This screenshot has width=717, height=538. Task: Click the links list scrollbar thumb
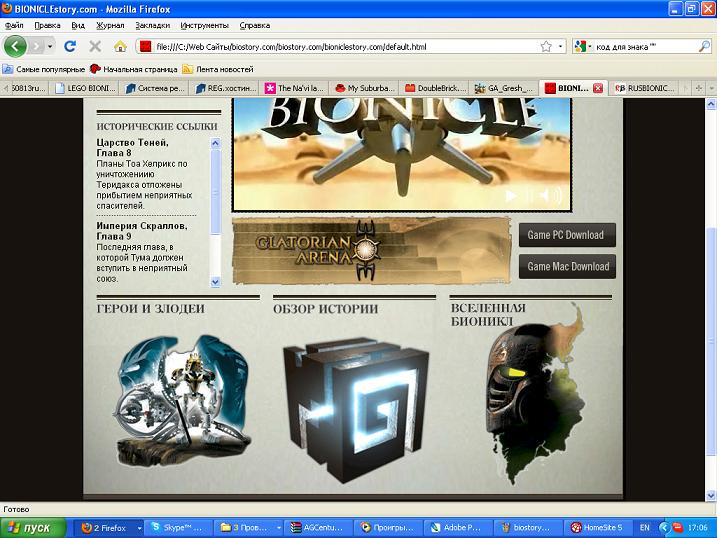coord(215,192)
